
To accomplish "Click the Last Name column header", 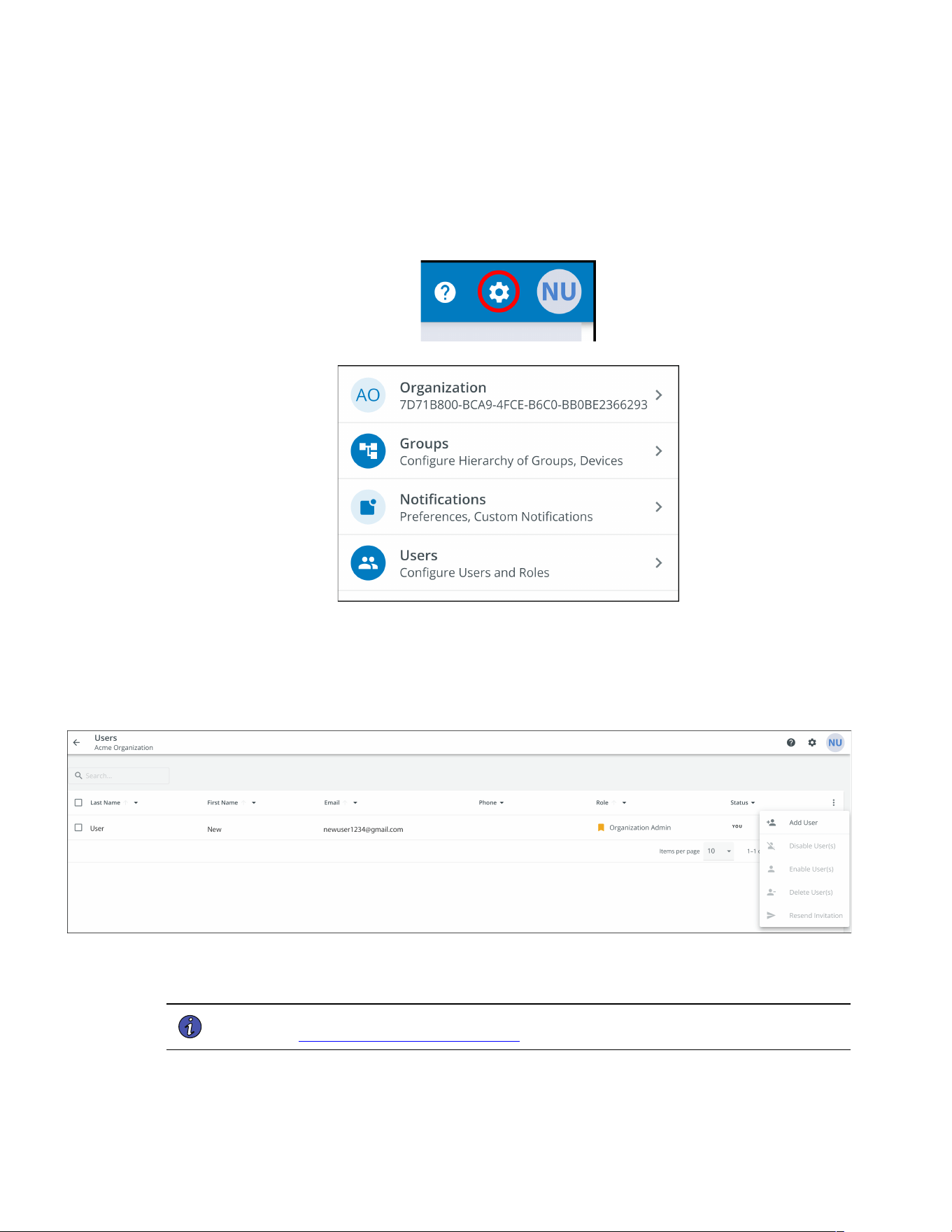I will coord(105,802).
